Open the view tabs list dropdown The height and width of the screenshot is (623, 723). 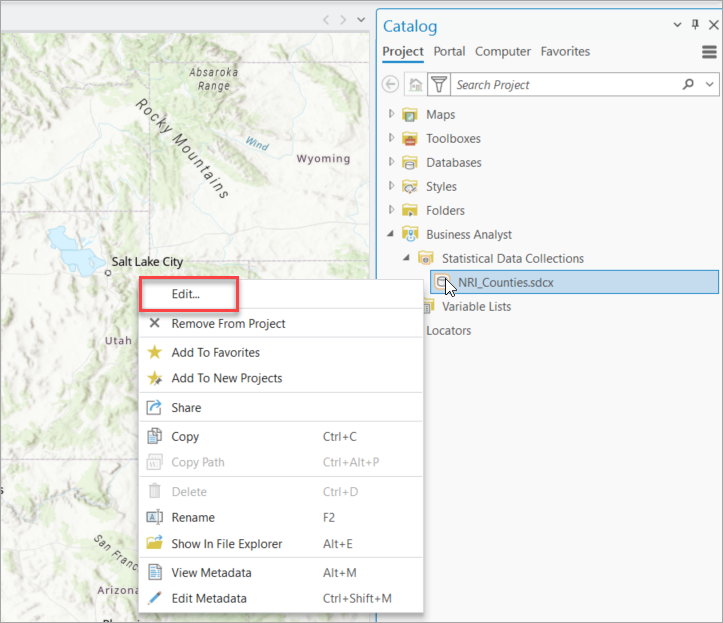[361, 20]
